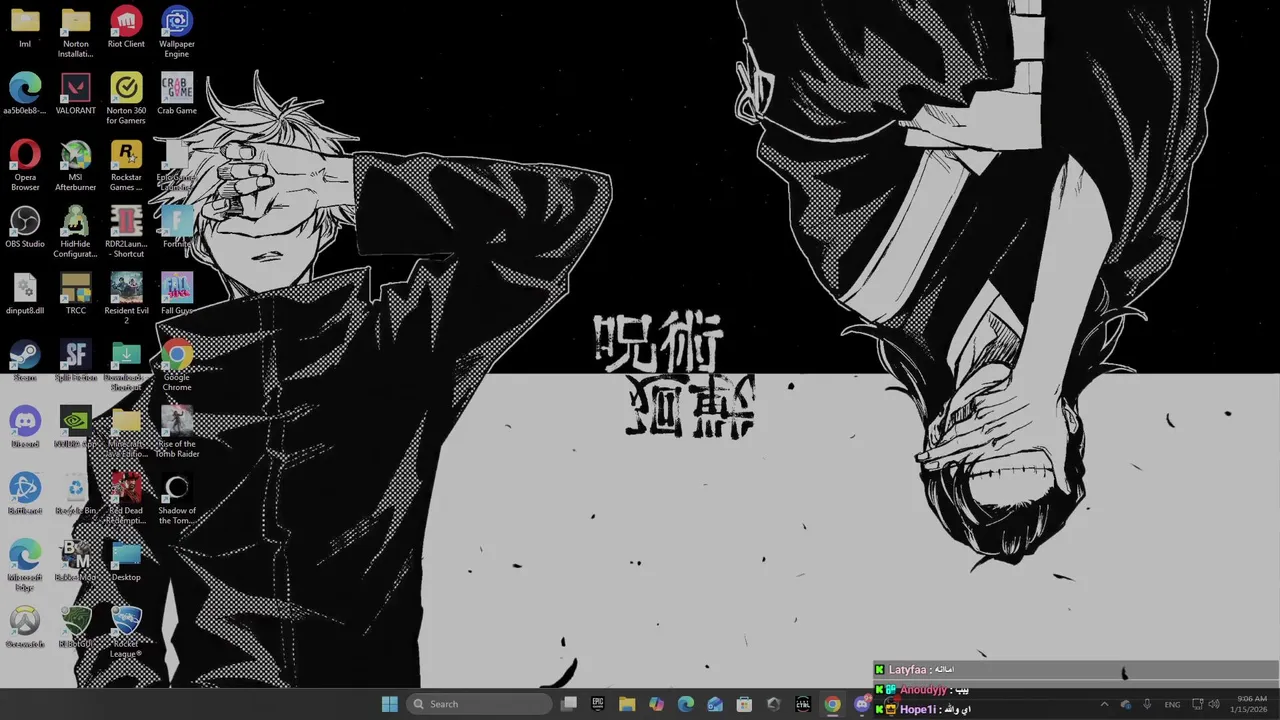Open Norton 360 for Gamers

[126, 99]
